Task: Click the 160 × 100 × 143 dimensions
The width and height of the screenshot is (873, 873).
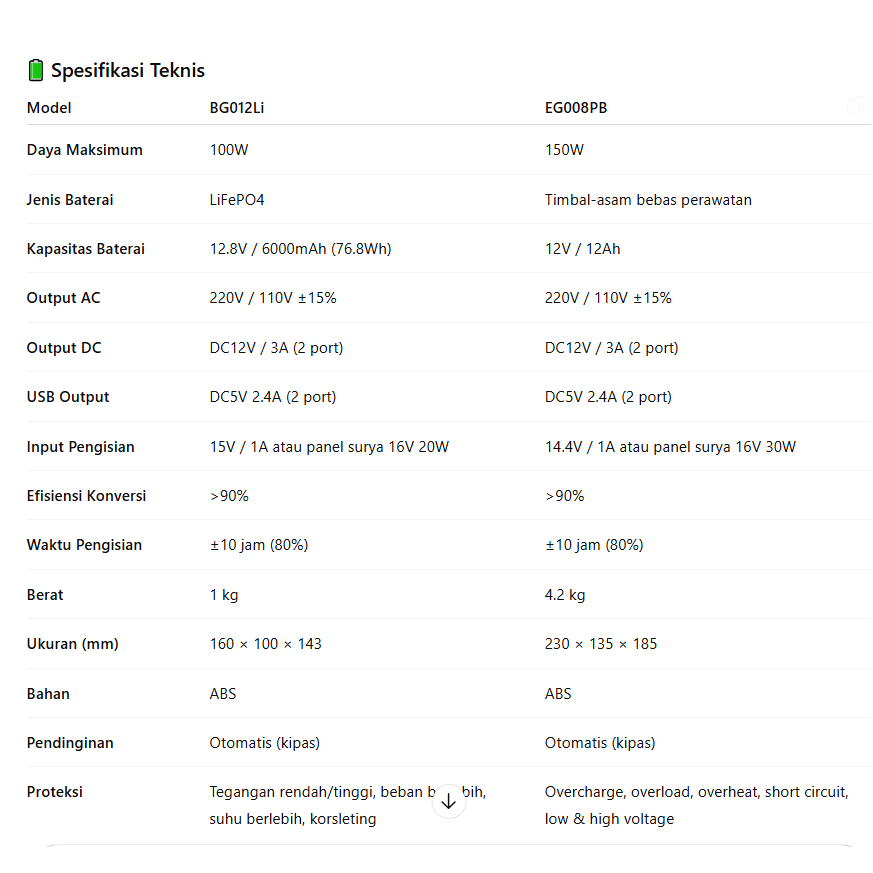Action: pos(265,644)
